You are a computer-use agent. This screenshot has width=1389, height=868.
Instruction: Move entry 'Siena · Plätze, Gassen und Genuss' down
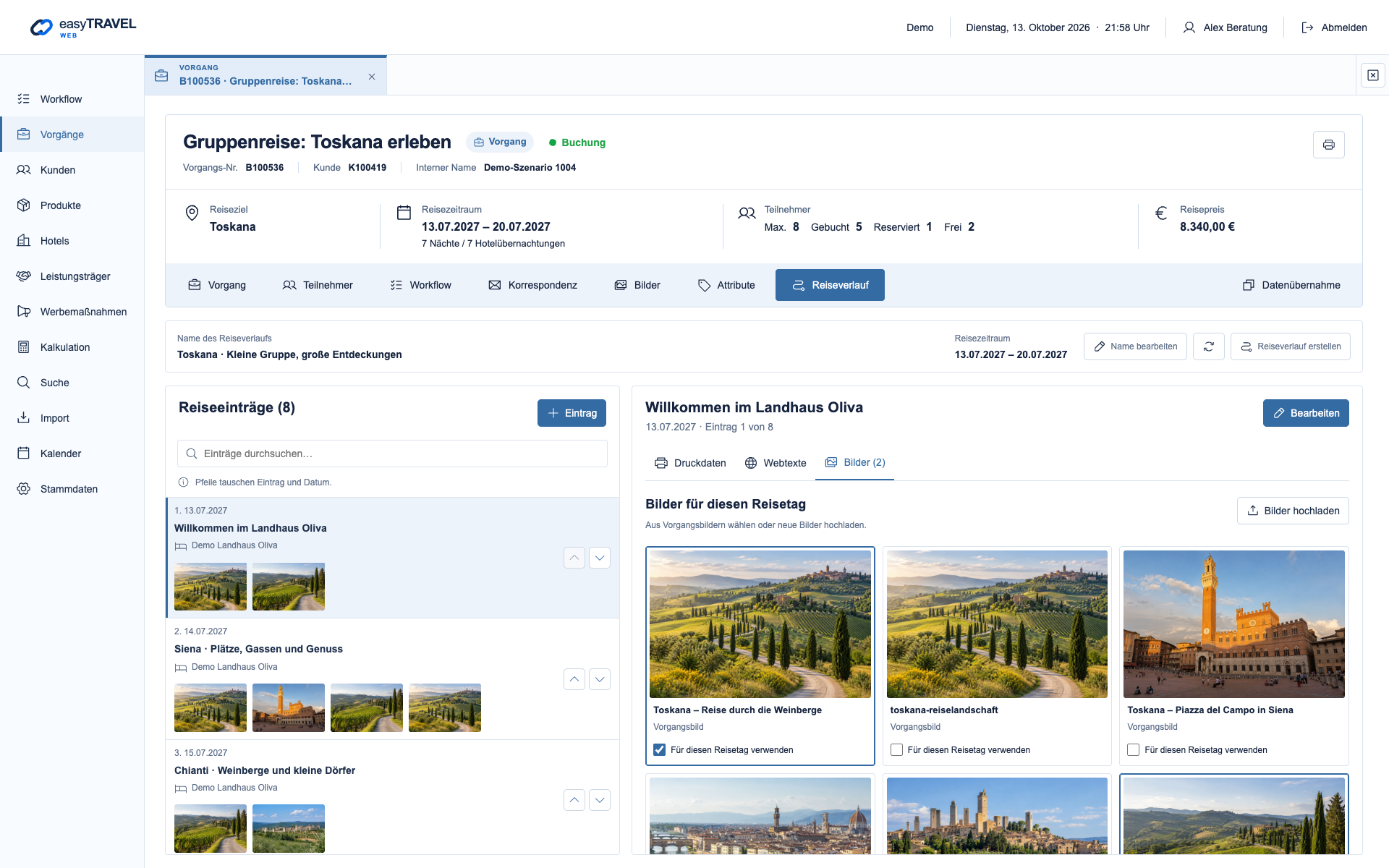point(600,679)
